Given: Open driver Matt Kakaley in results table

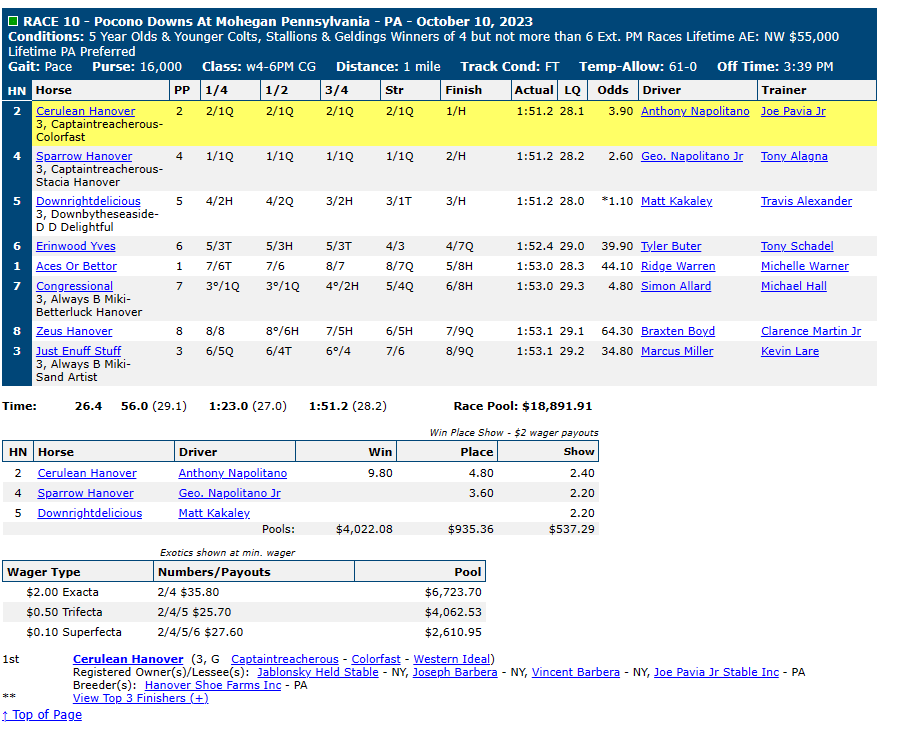Looking at the screenshot, I should 677,201.
